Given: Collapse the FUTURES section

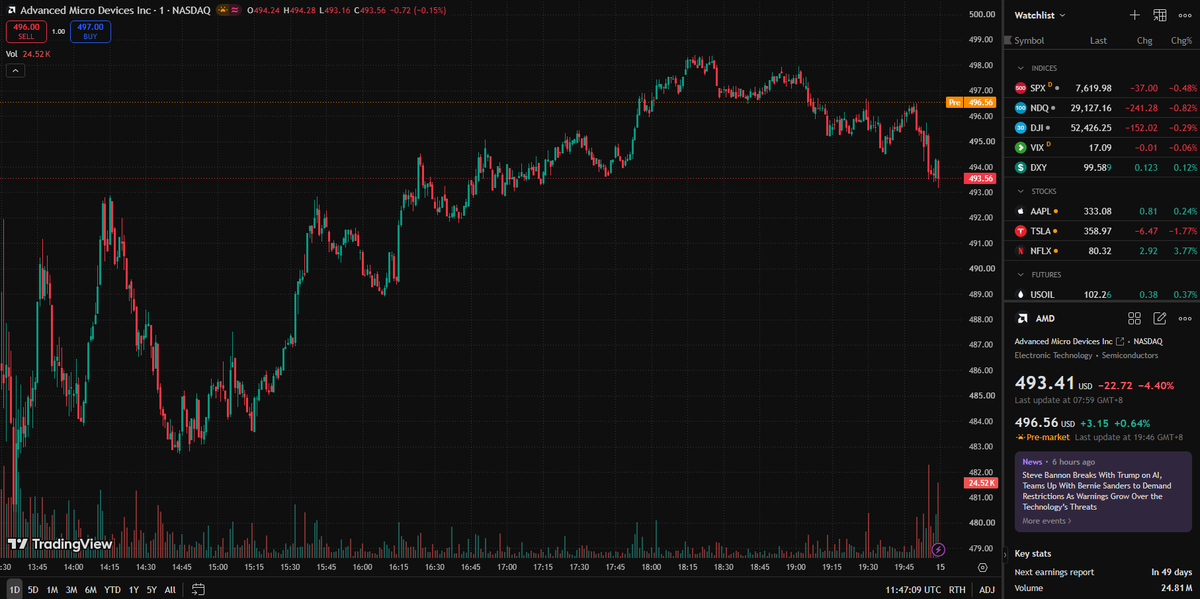Looking at the screenshot, I should 1020,274.
